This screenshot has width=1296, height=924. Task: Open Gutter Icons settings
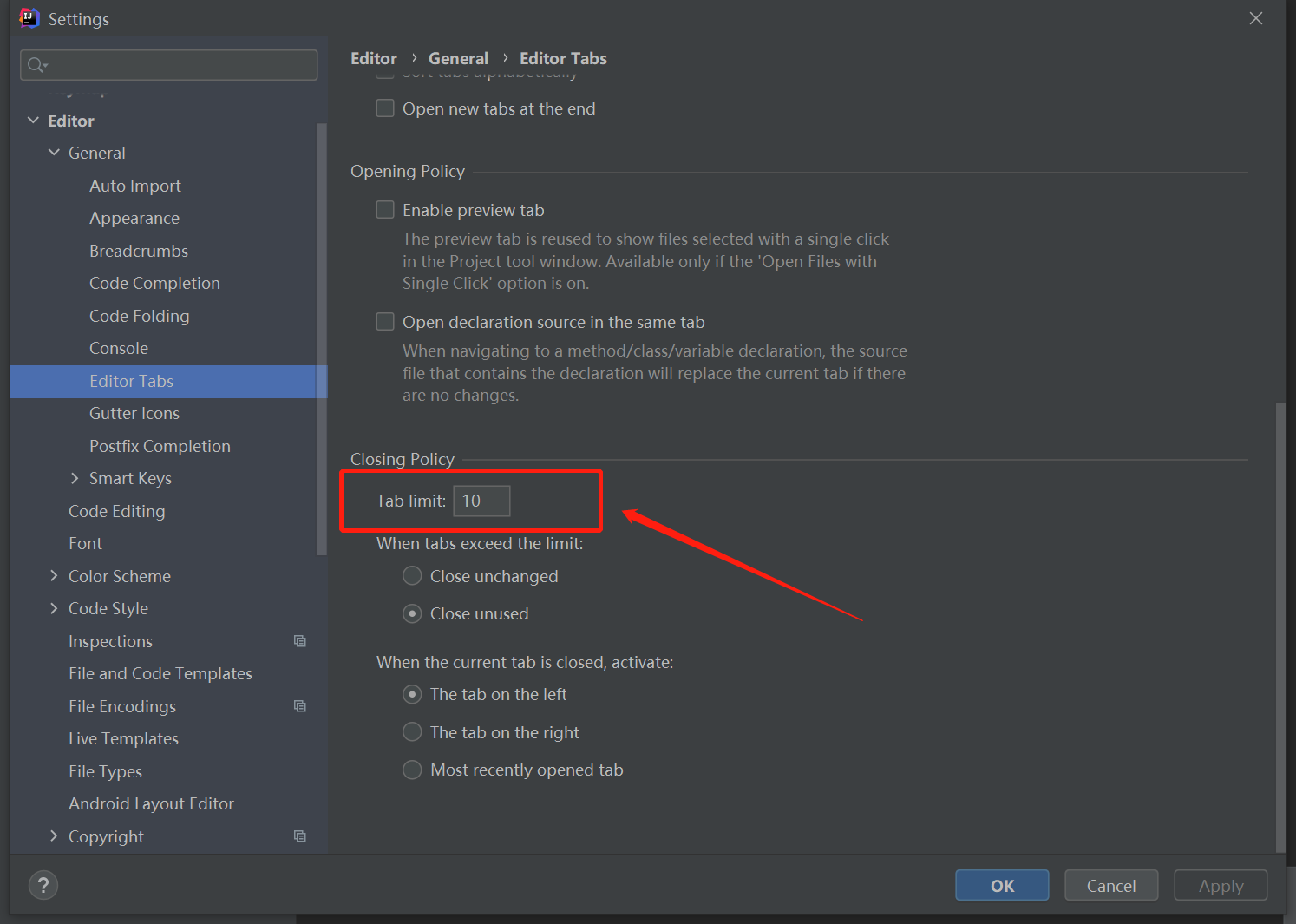tap(134, 413)
